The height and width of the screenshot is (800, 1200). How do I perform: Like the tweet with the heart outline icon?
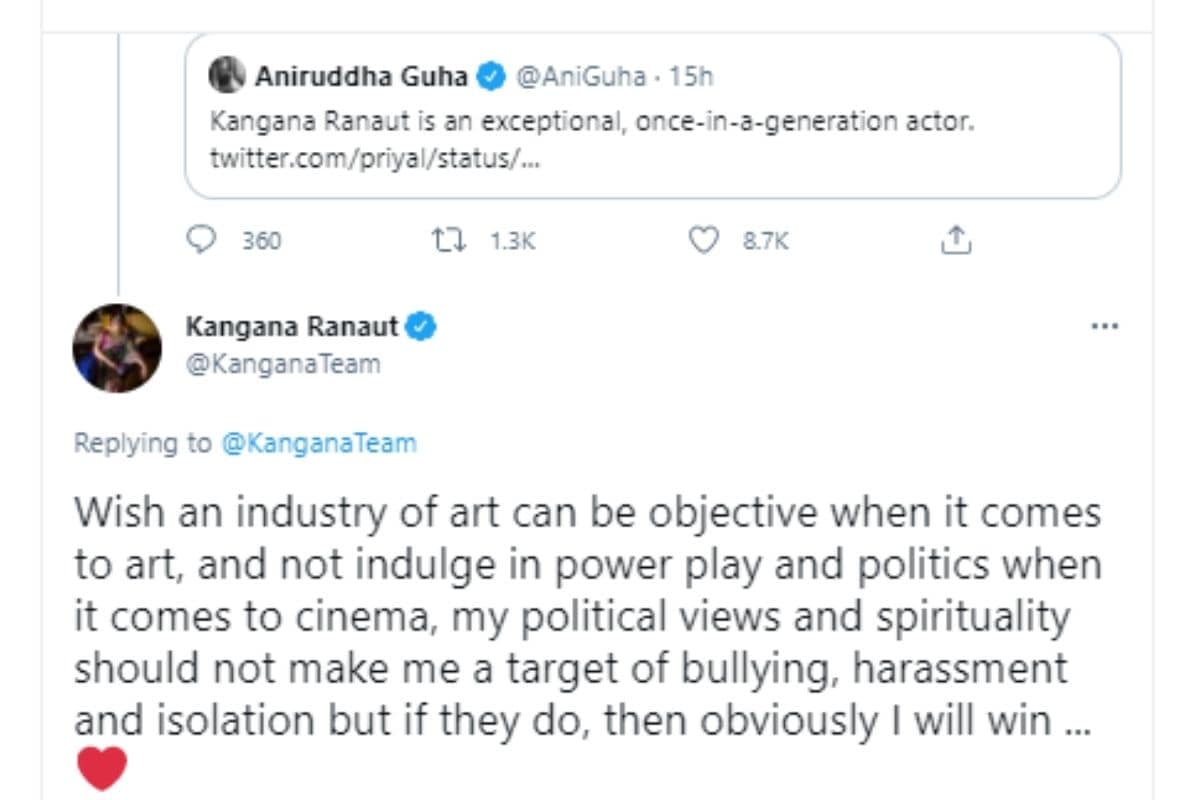click(x=705, y=240)
